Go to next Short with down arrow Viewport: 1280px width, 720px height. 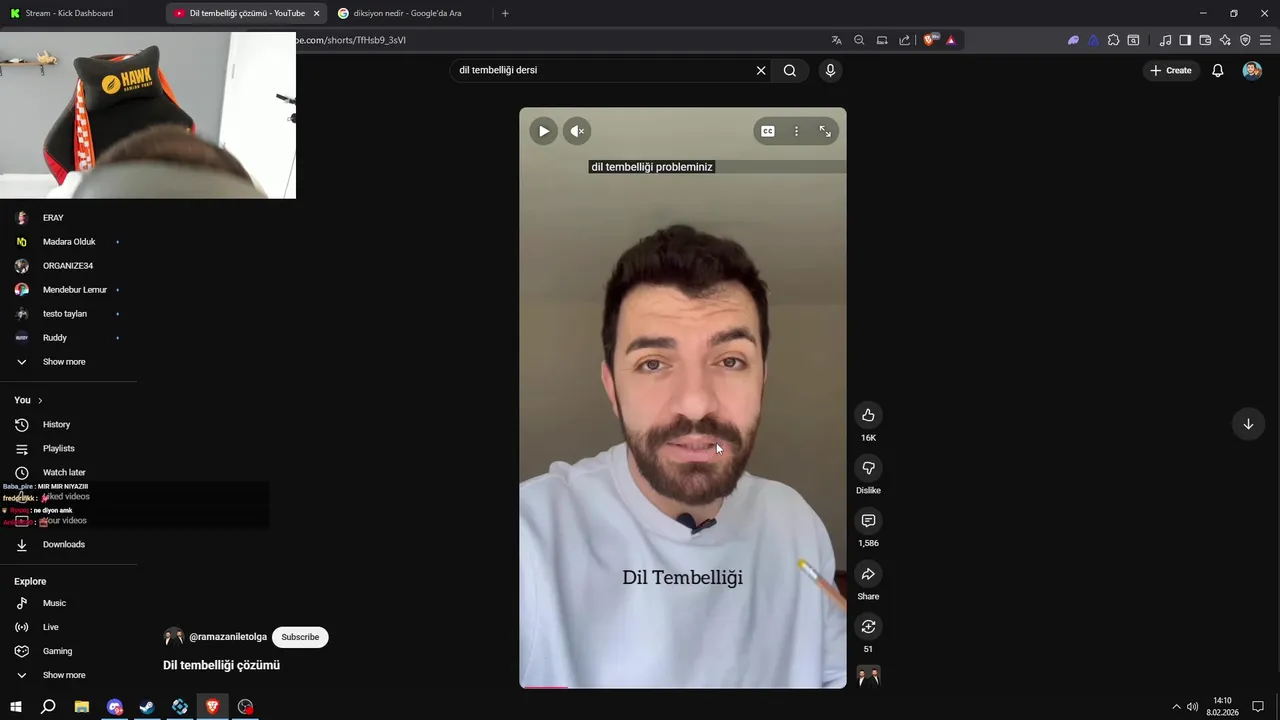pos(1248,424)
